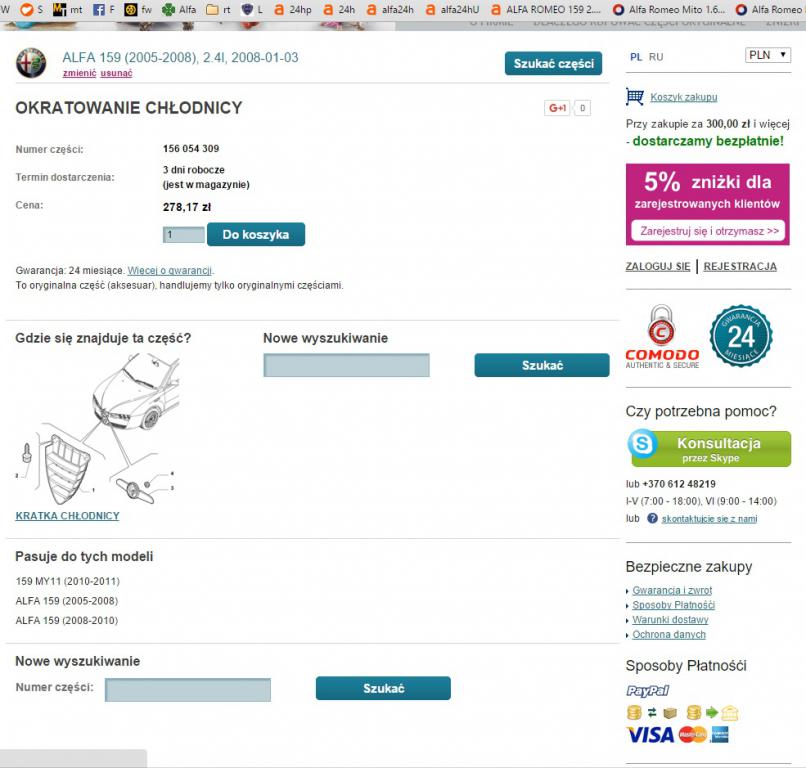Click Szukać części button
This screenshot has width=806, height=768.
(554, 64)
